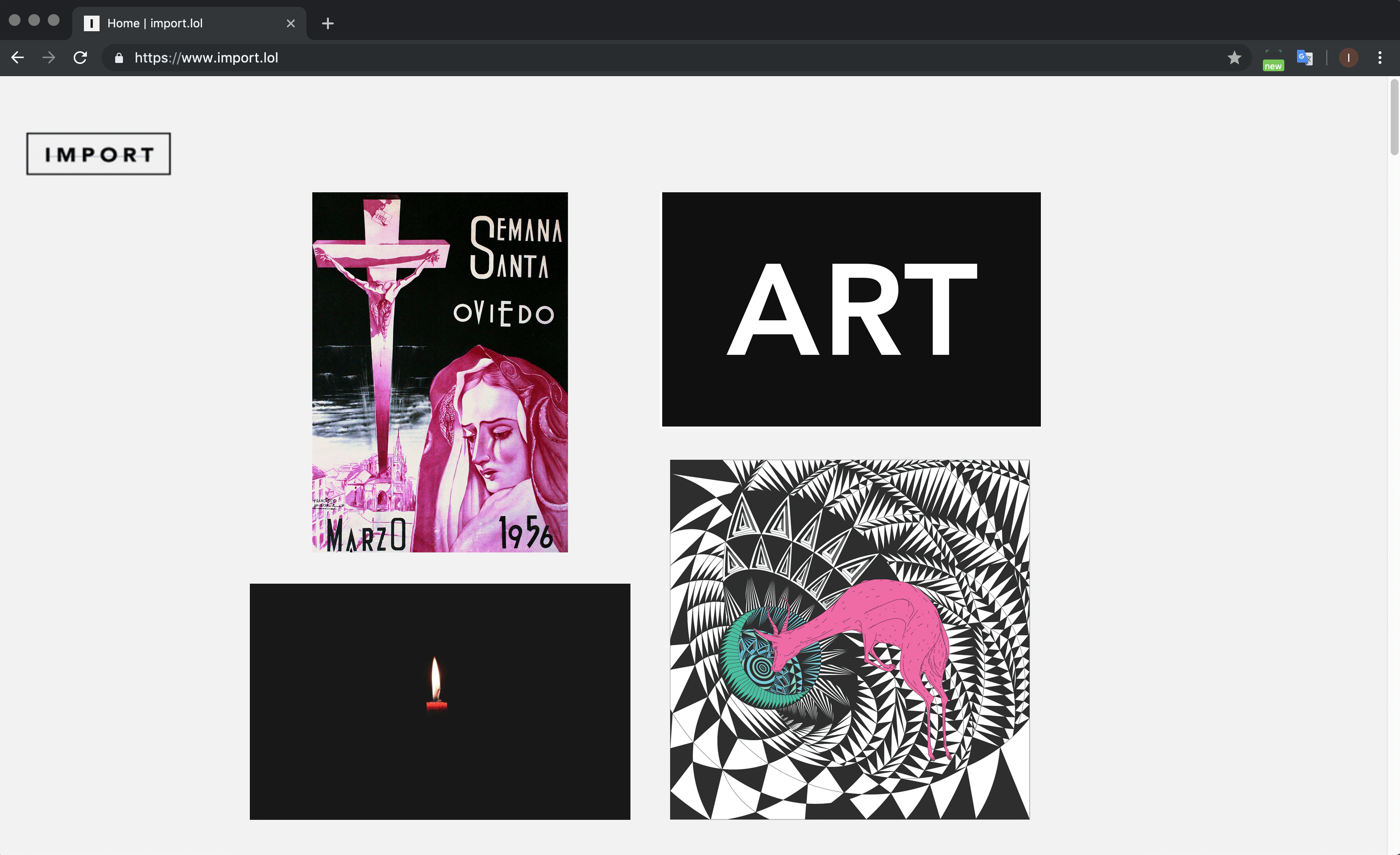This screenshot has width=1400, height=855.
Task: Open the Google Translate extension
Action: 1304,58
